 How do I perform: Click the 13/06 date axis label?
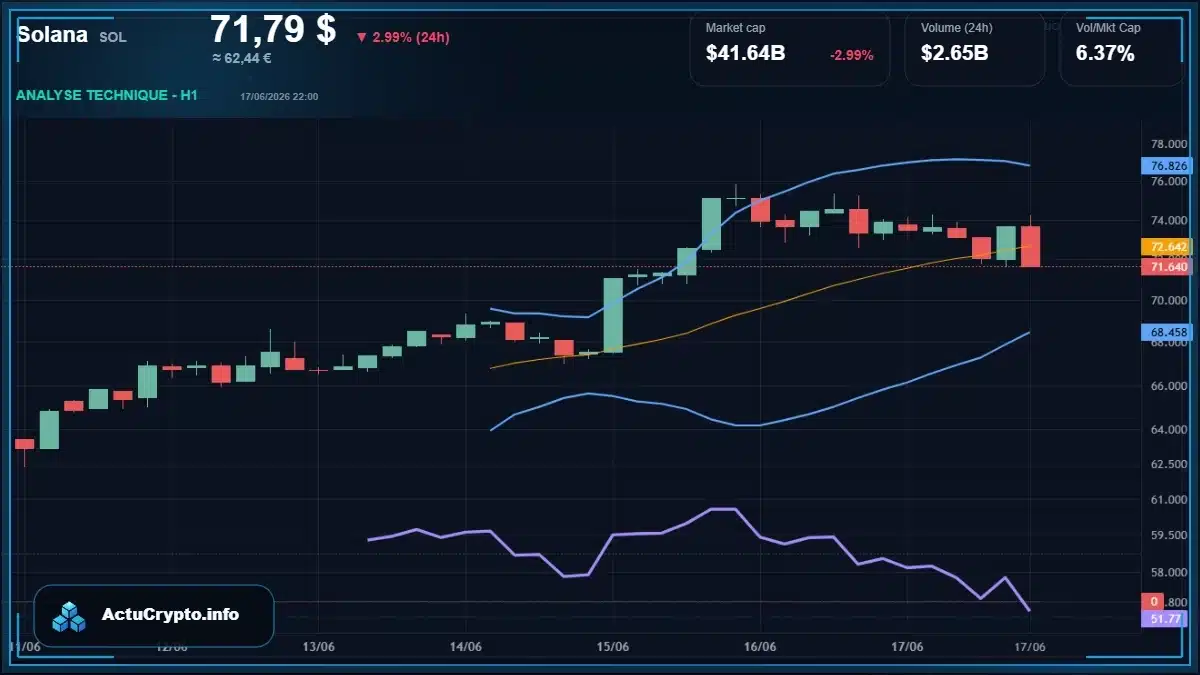[x=318, y=647]
